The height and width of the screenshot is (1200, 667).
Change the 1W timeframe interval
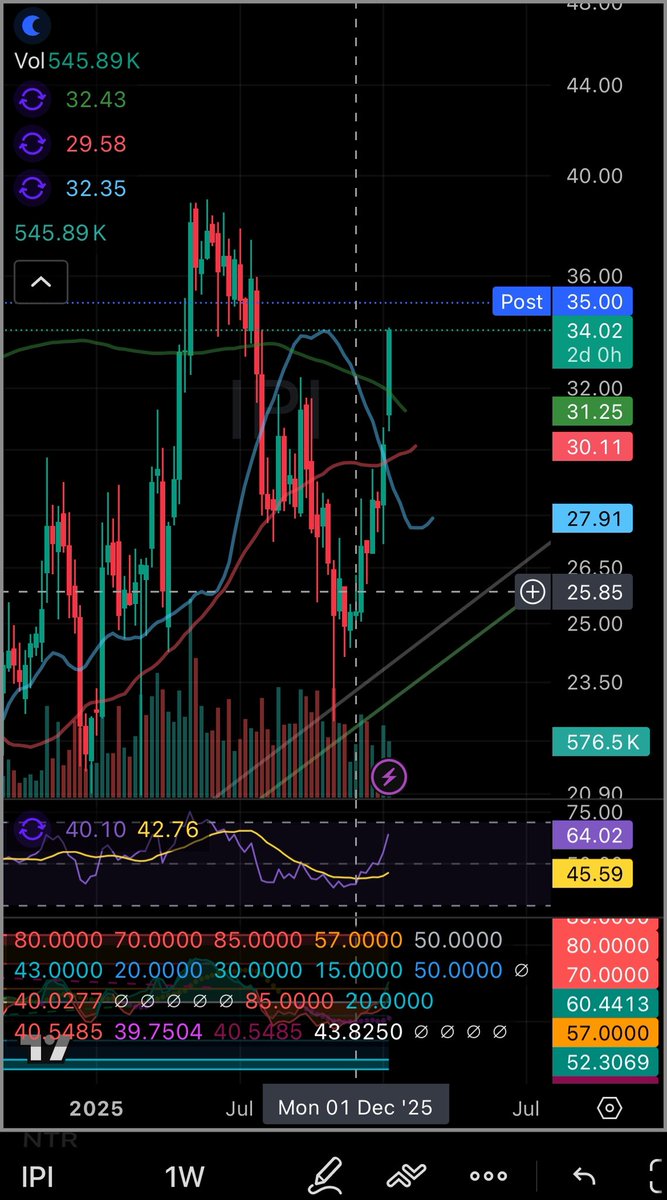(x=184, y=1176)
